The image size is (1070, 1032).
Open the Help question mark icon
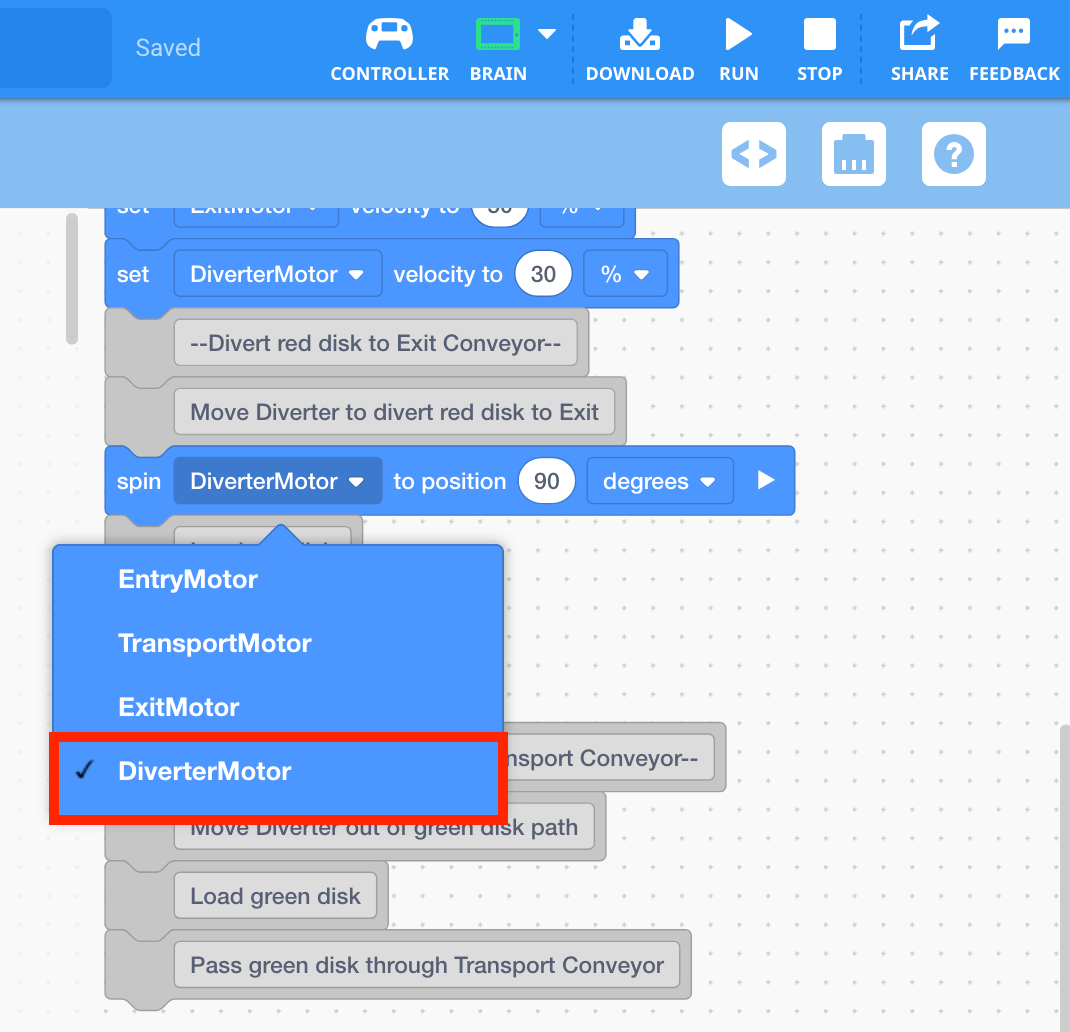(954, 154)
